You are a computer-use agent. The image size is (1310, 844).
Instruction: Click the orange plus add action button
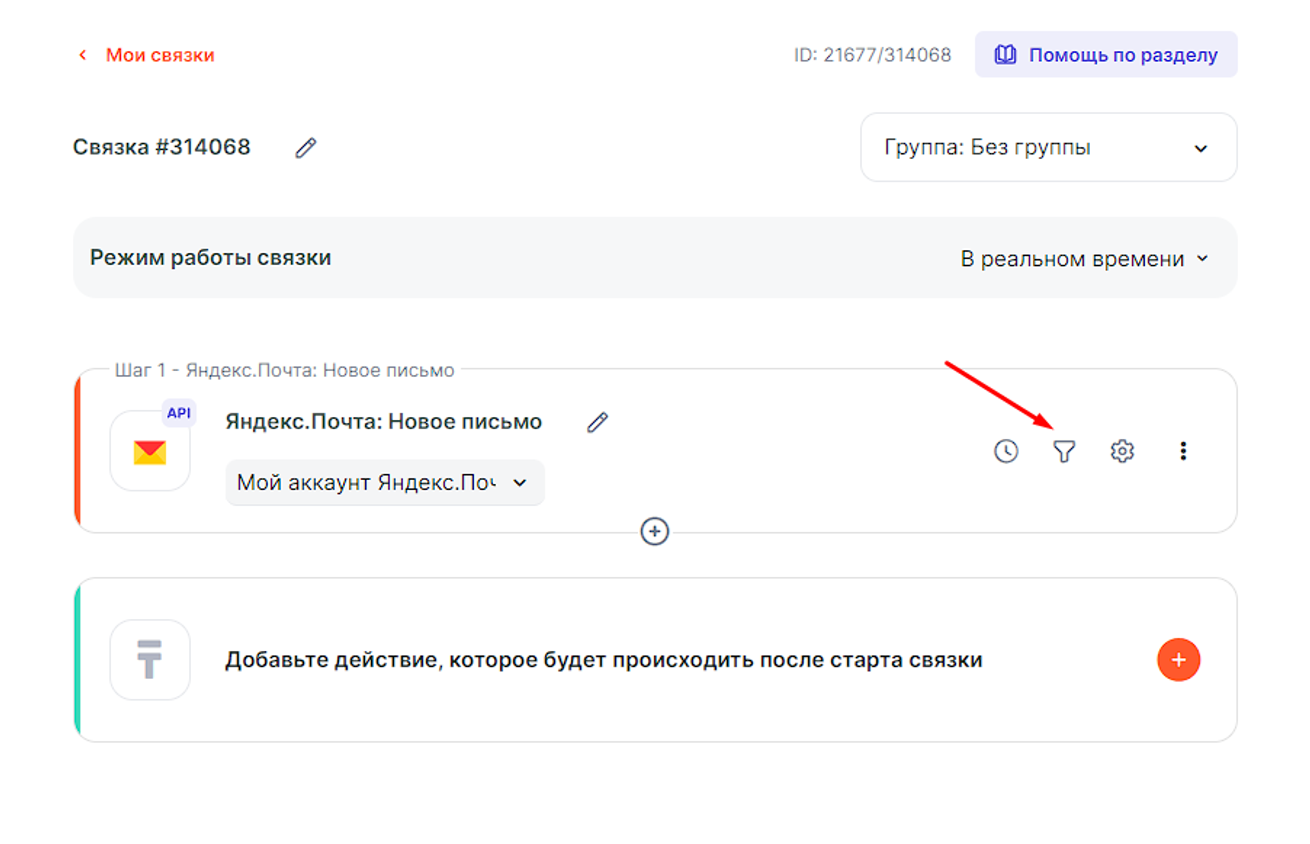point(1178,660)
